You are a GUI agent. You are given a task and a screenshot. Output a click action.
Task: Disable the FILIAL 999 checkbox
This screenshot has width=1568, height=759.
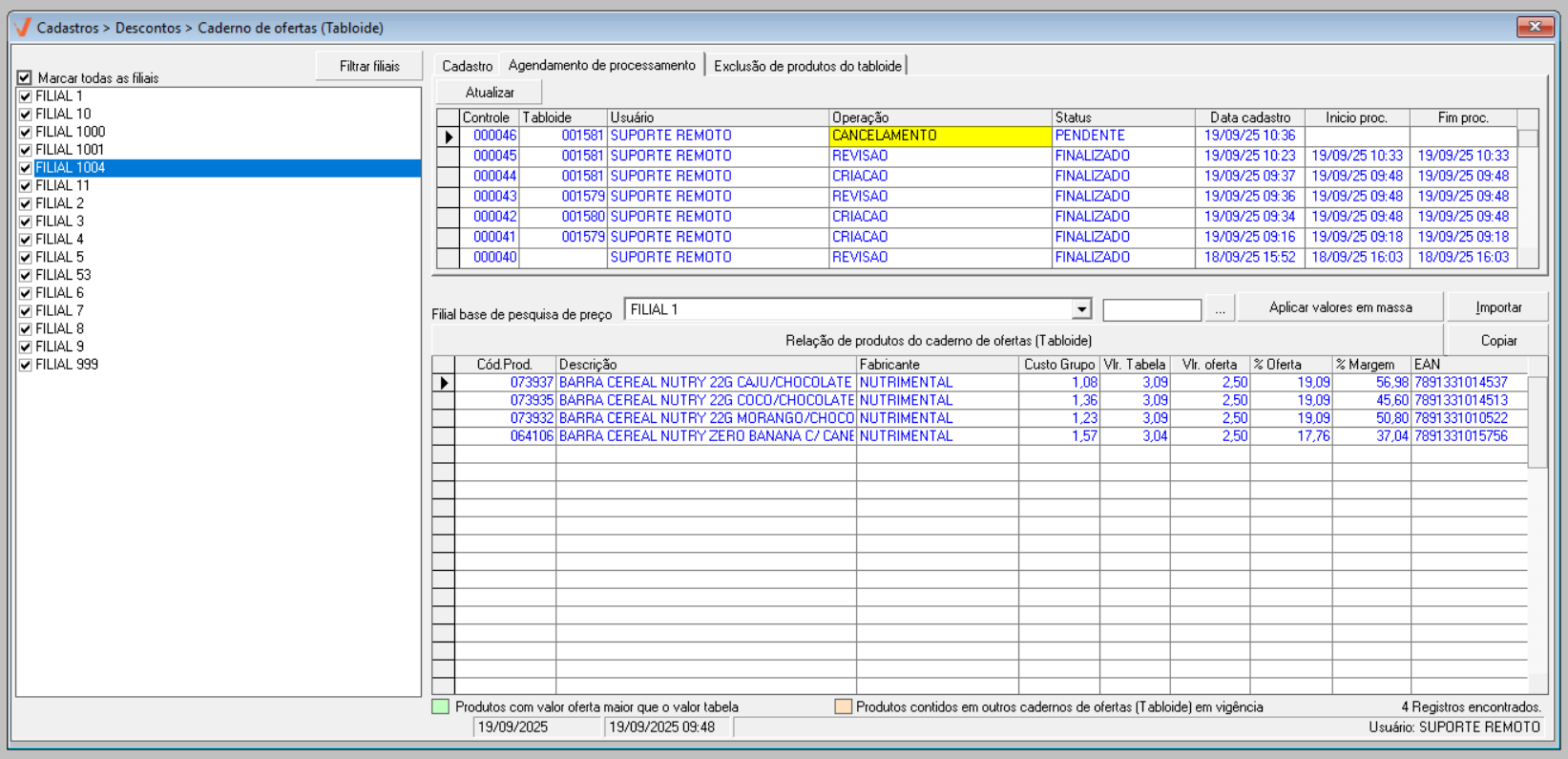point(26,365)
